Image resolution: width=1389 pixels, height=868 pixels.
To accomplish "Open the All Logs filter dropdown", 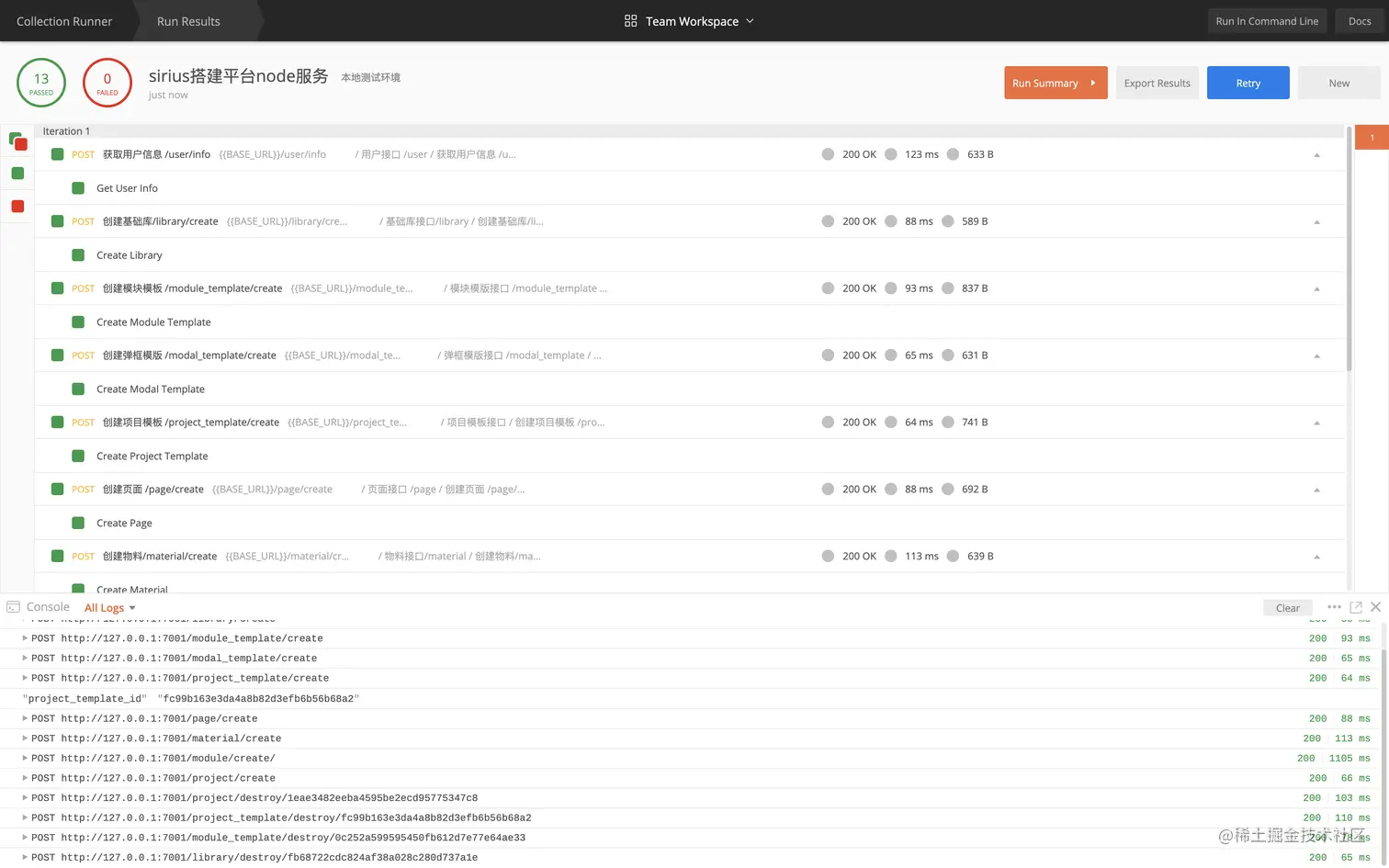I will (110, 607).
